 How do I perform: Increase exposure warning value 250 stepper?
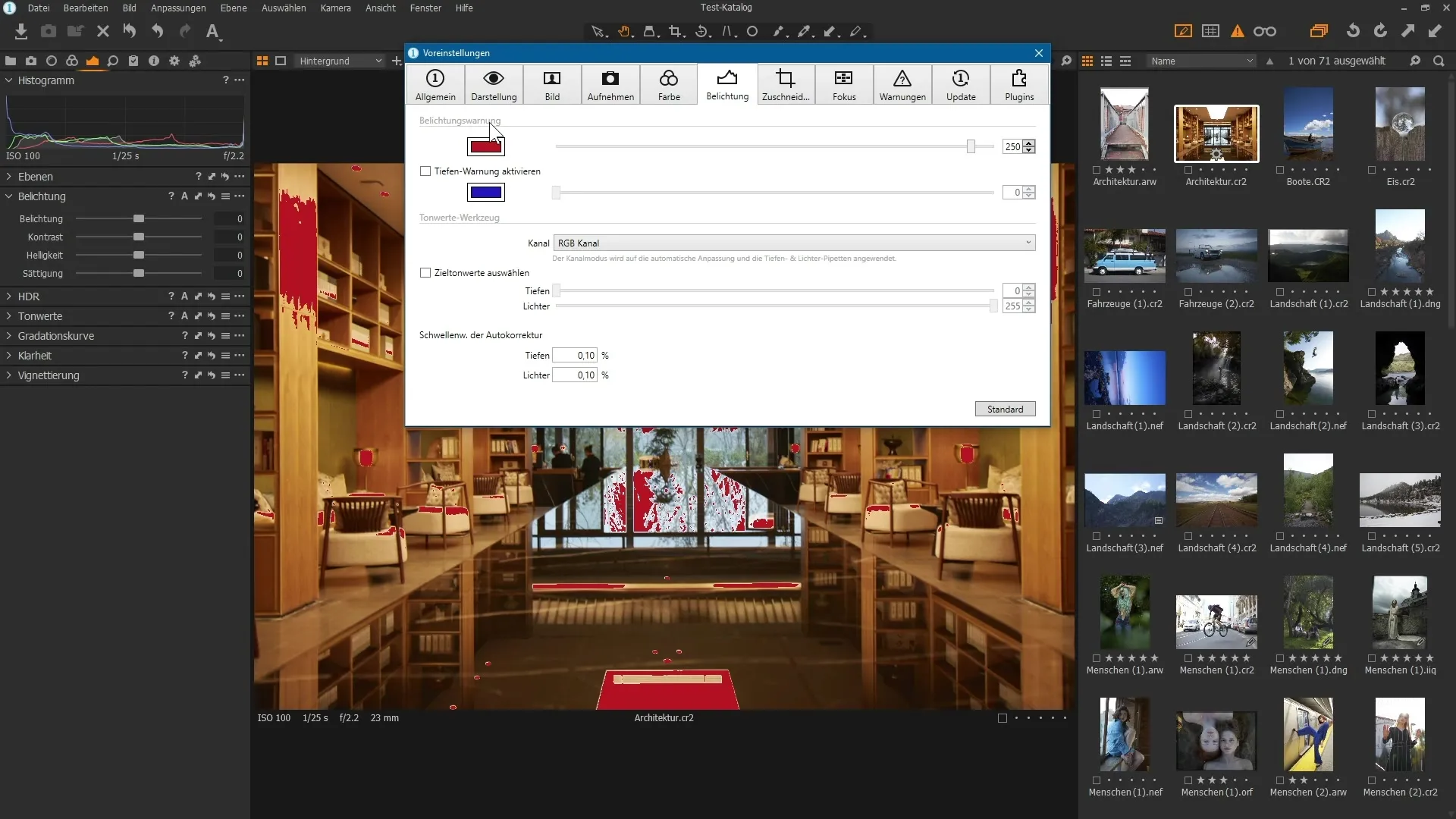point(1029,143)
